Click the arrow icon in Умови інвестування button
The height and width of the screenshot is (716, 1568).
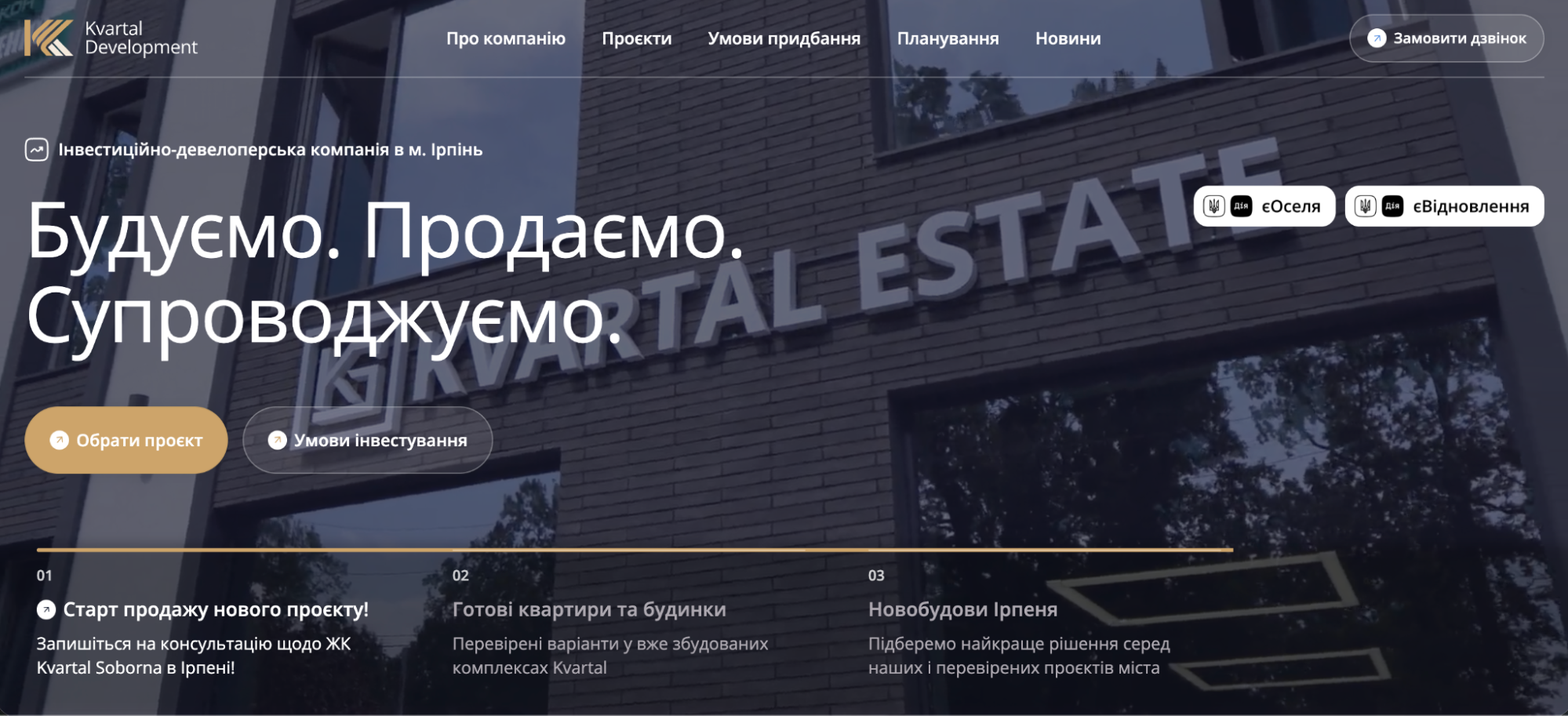[x=277, y=440]
